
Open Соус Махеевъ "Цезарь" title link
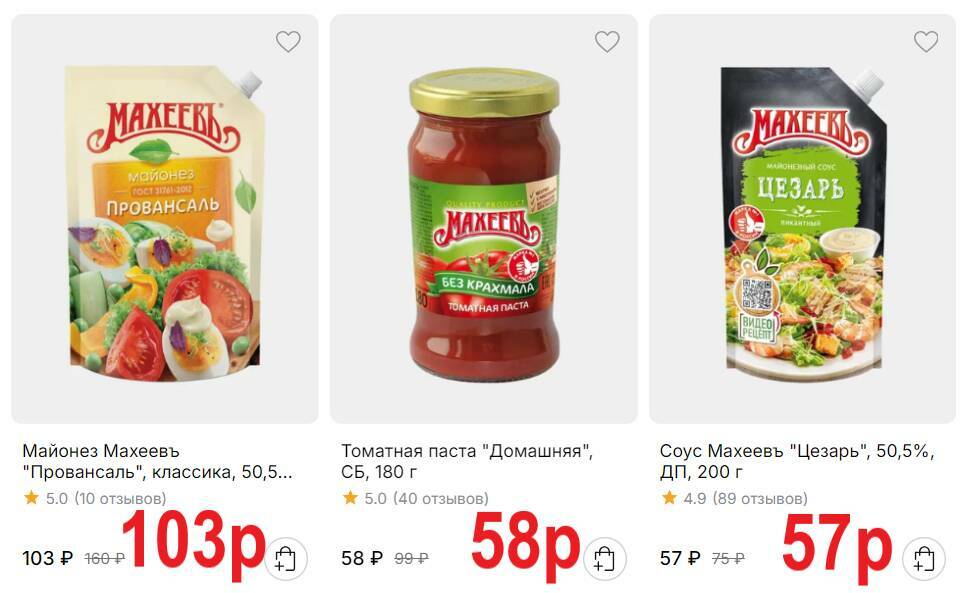point(797,461)
